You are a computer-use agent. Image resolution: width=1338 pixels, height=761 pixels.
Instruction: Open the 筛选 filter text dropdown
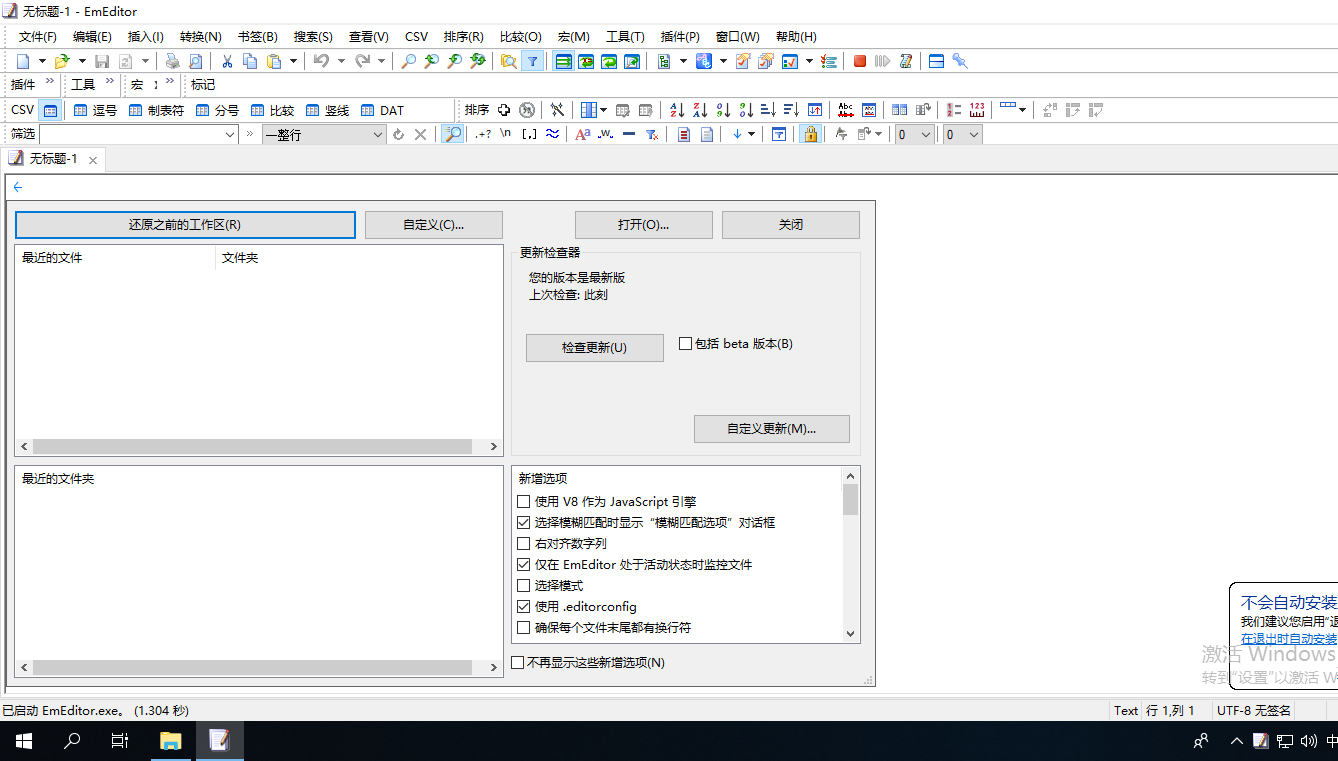pos(229,134)
